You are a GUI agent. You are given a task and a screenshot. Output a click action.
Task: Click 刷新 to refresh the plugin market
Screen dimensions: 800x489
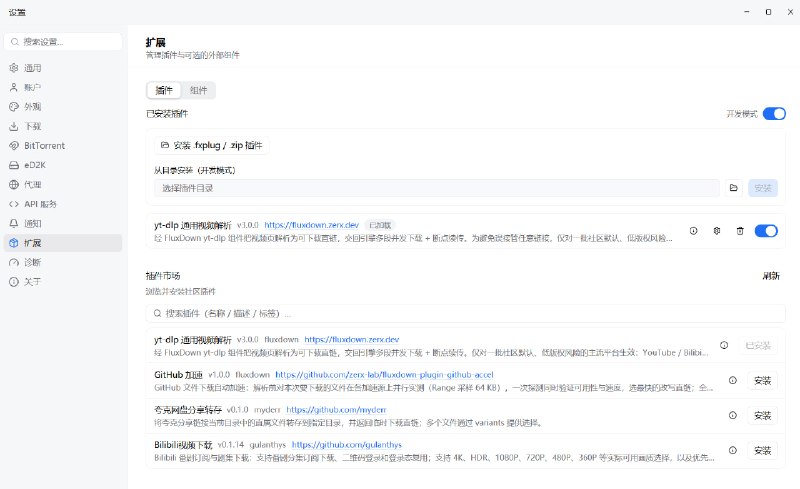coord(771,276)
